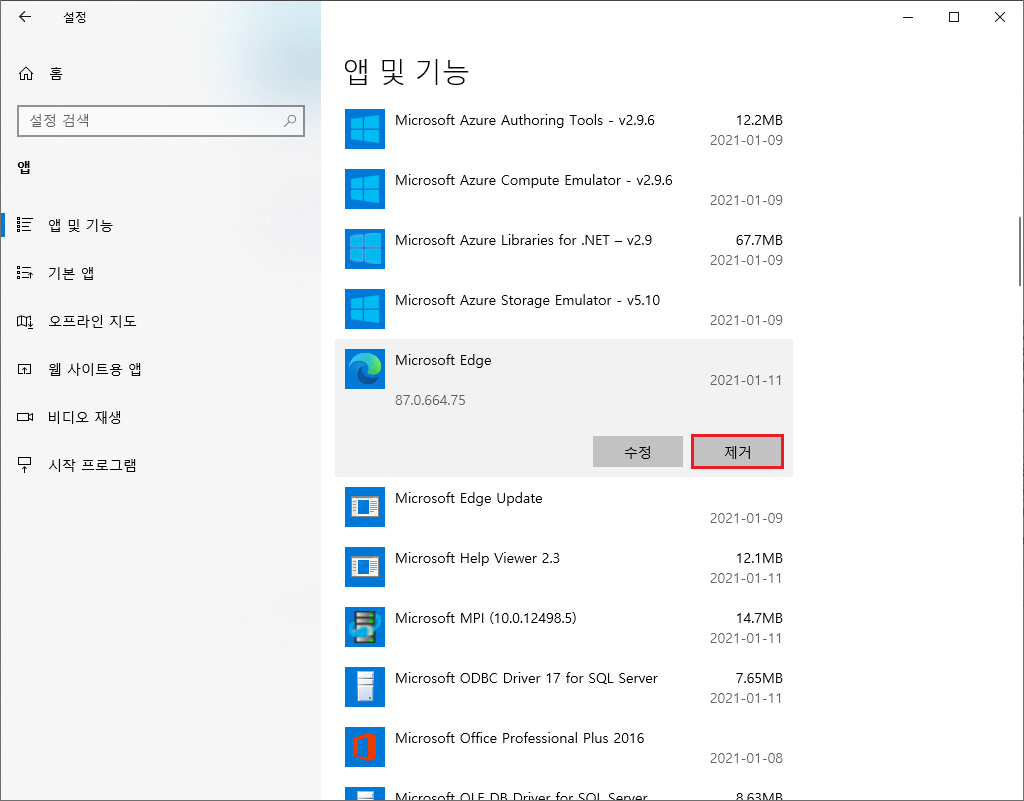
Task: Click the Office Professional Plus 2016 icon
Action: tap(364, 747)
